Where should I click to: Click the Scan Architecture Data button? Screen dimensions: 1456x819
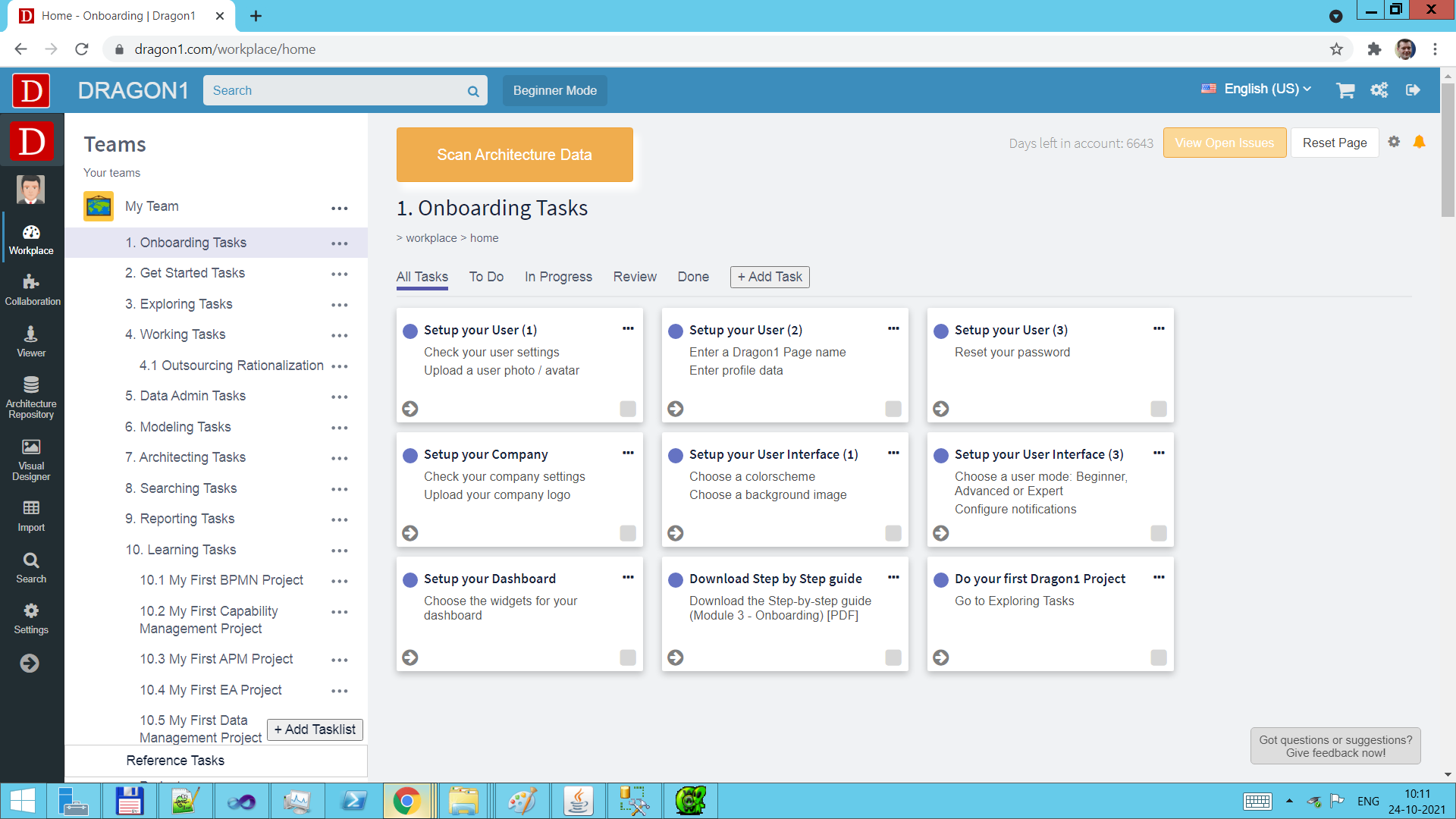pos(514,155)
